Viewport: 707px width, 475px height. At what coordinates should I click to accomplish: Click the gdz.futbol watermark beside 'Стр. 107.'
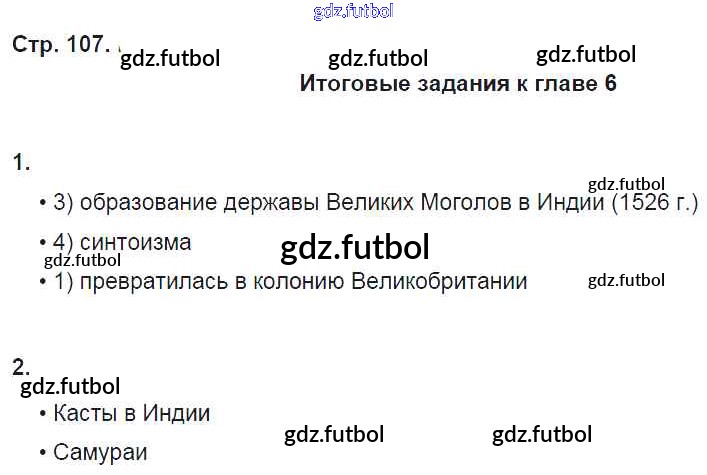[x=170, y=58]
